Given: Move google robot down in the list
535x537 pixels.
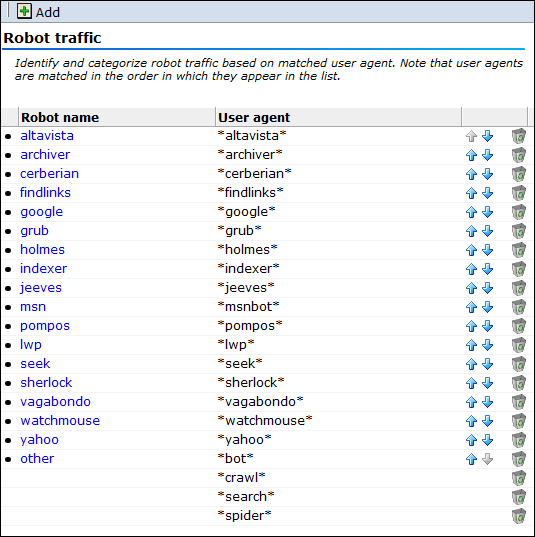Looking at the screenshot, I should tap(487, 212).
